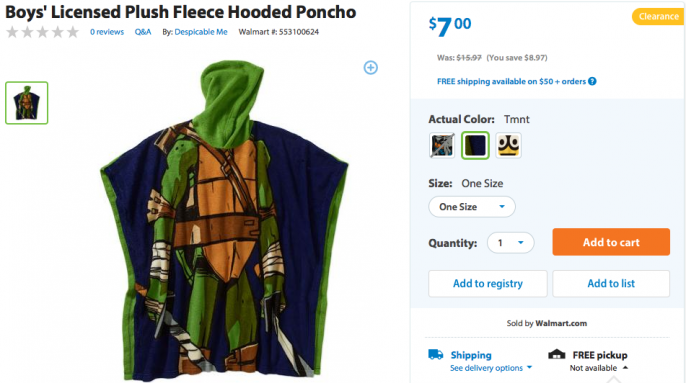Click the free pickup store icon
Screen dimensions: 686x383
coord(556,354)
